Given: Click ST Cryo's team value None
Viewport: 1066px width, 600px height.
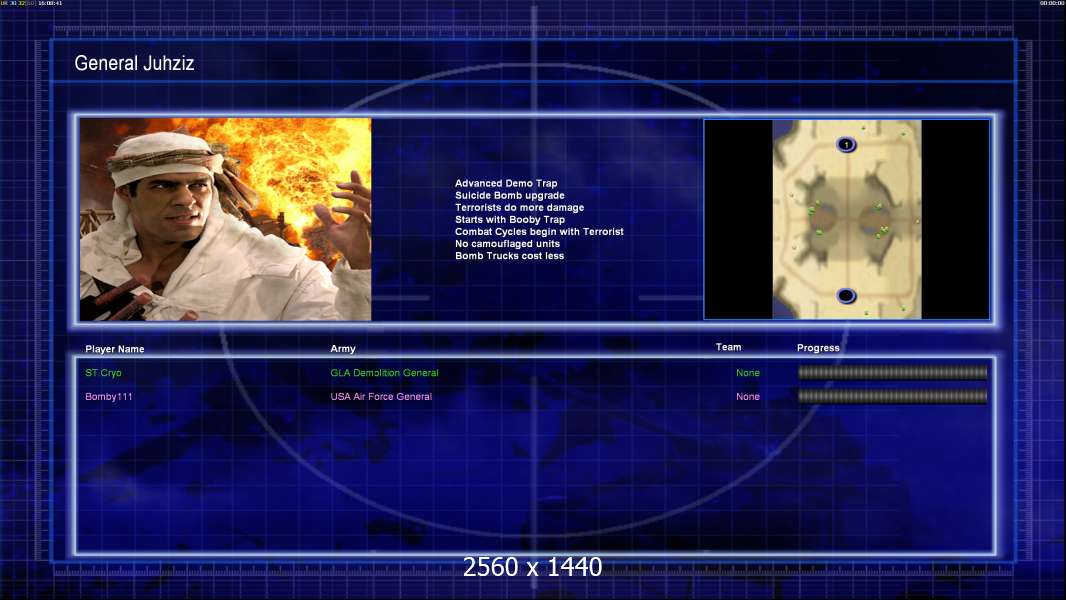Looking at the screenshot, I should click(748, 373).
